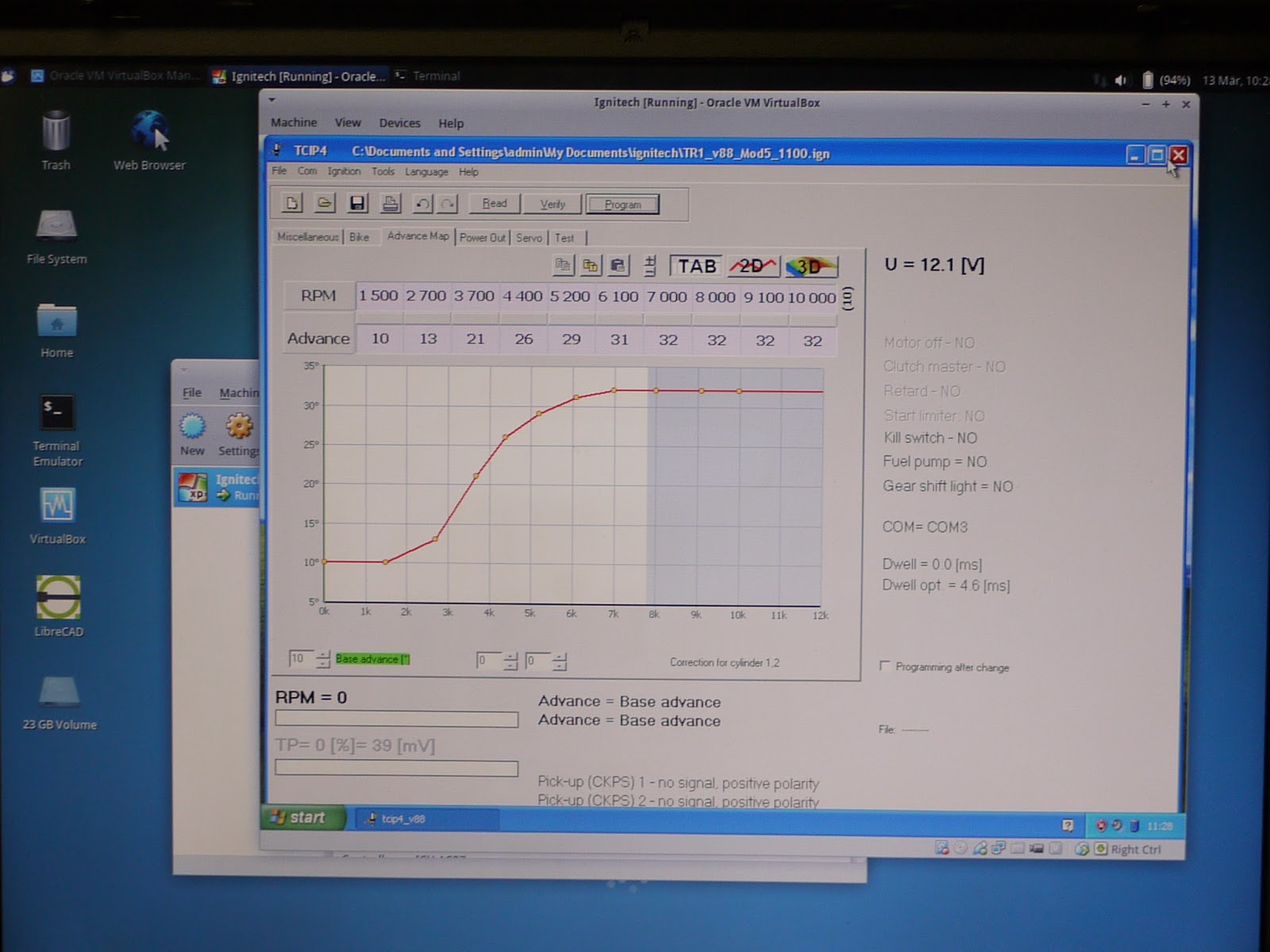
Task: Click the Base advance value field
Action: [x=302, y=658]
